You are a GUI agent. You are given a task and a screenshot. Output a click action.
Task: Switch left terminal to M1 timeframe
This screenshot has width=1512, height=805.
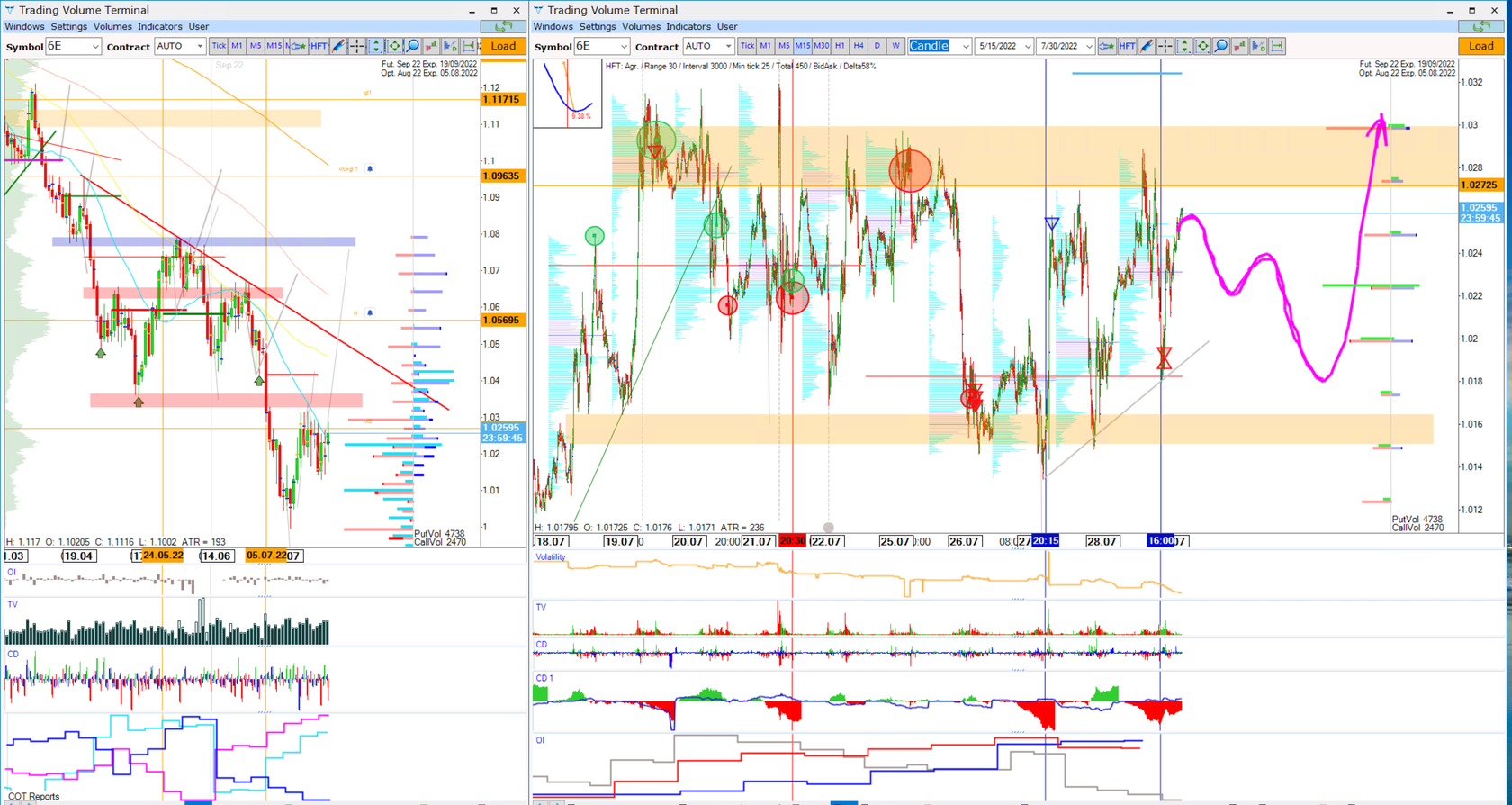pyautogui.click(x=237, y=46)
